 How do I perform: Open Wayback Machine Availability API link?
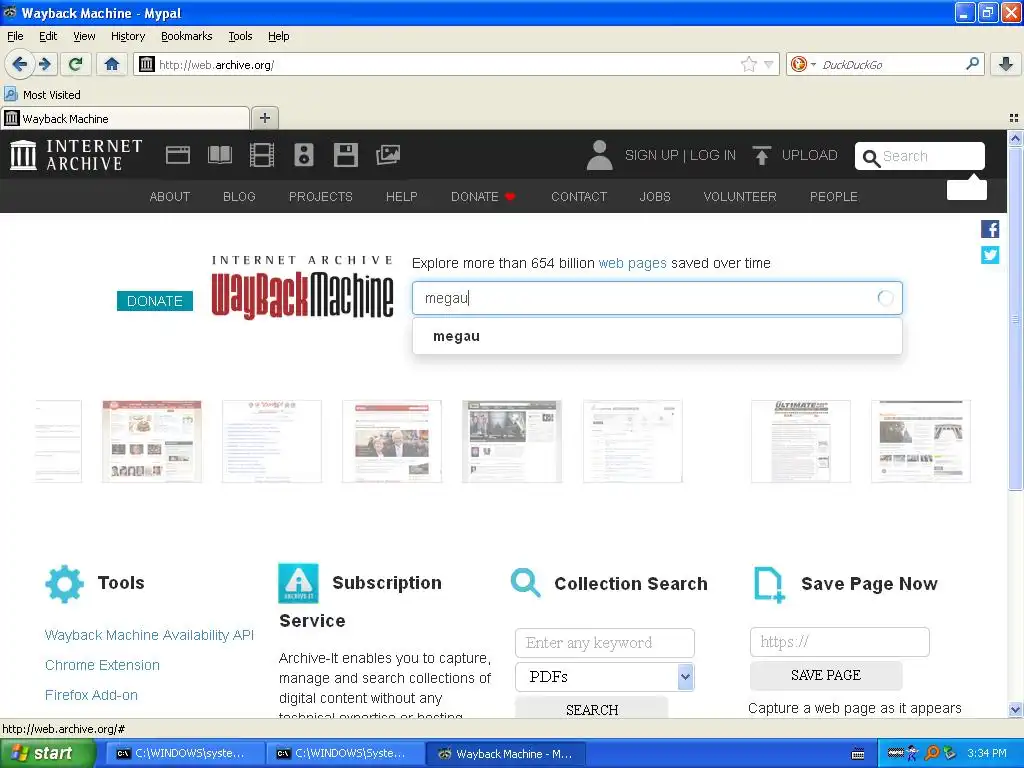pyautogui.click(x=149, y=635)
